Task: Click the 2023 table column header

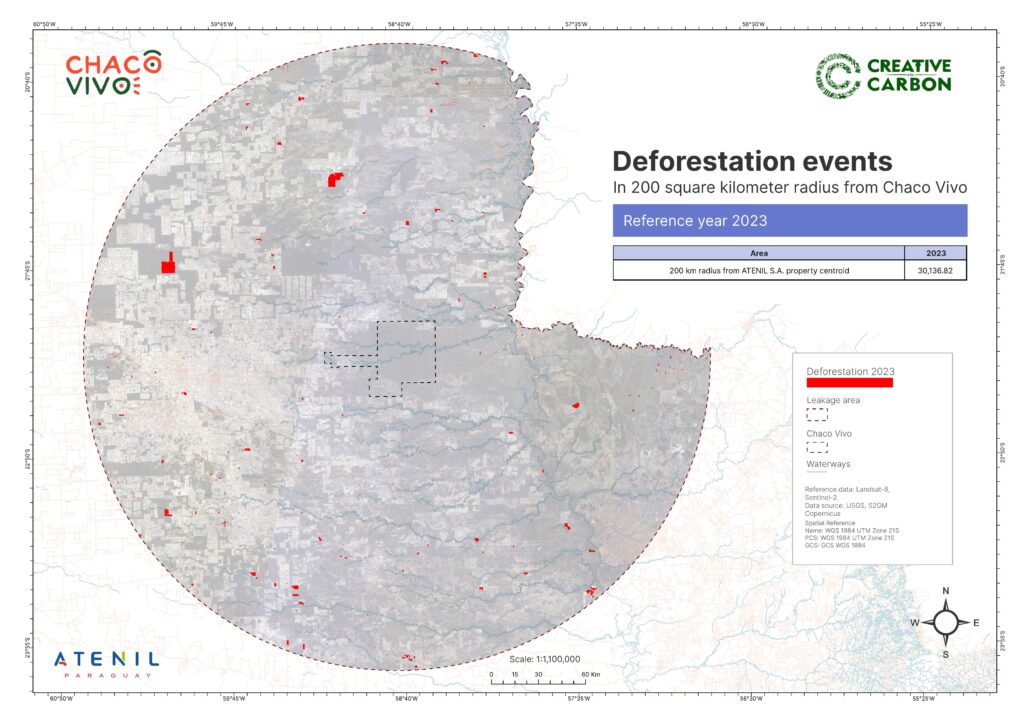Action: [935, 253]
